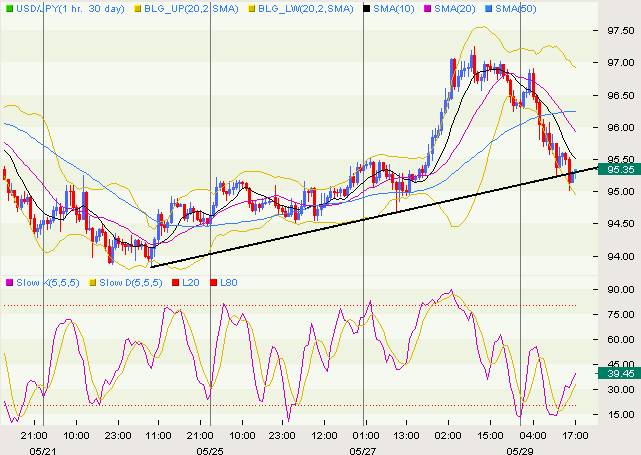Click the 97.00 price axis label

tap(621, 63)
